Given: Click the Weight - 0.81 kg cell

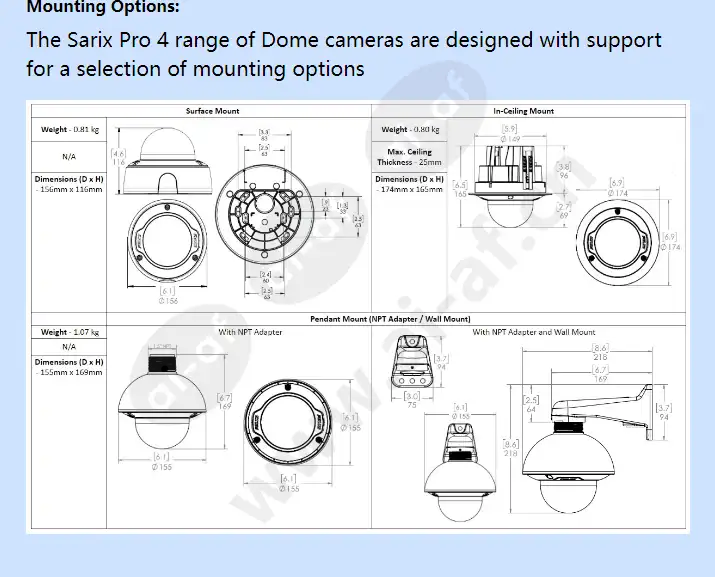Looking at the screenshot, I should tap(69, 129).
